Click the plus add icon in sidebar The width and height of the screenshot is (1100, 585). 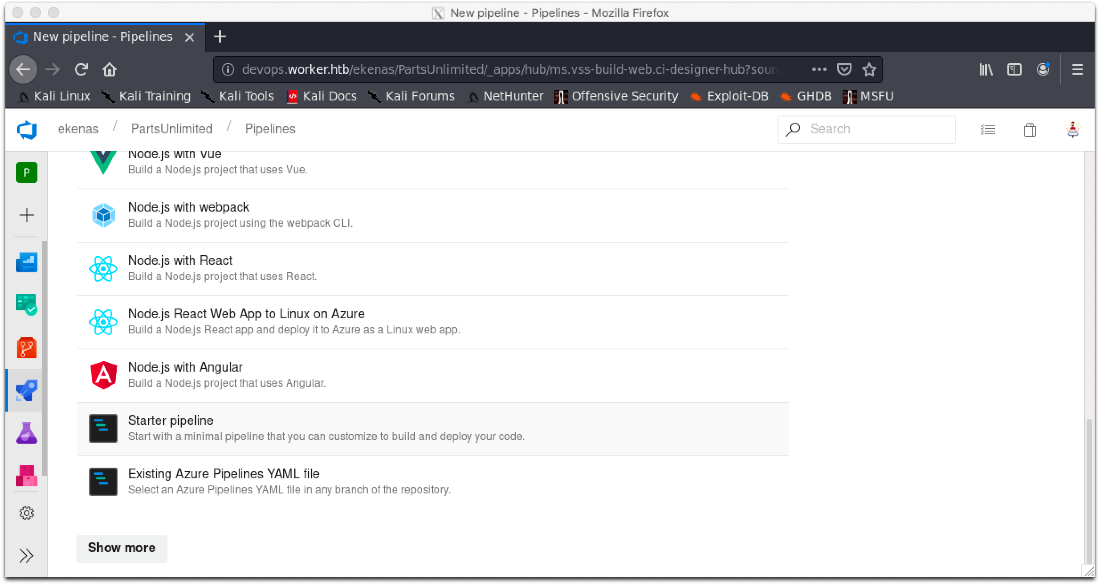[27, 215]
